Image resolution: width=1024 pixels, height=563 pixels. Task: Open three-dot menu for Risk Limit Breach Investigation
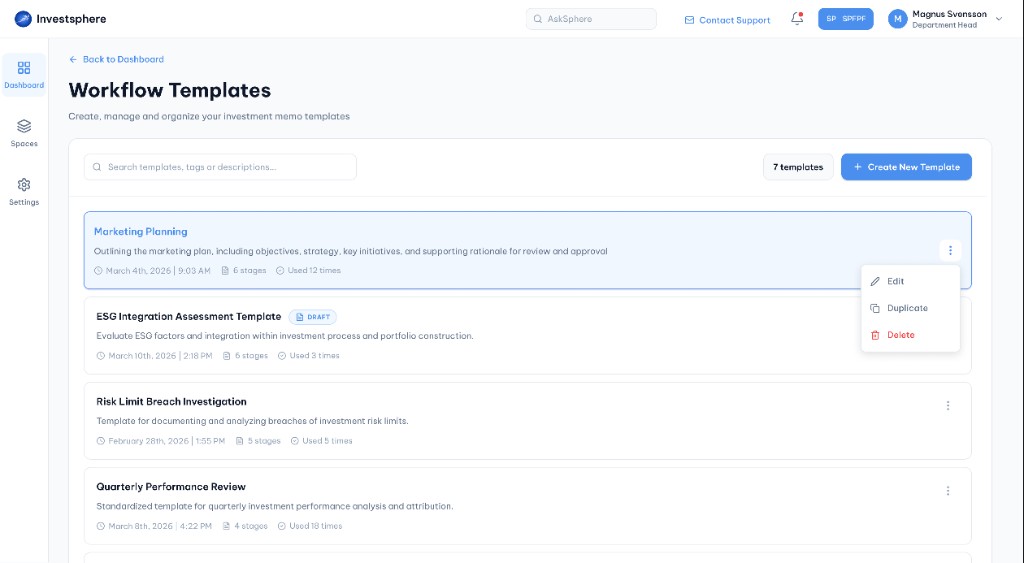pos(948,406)
